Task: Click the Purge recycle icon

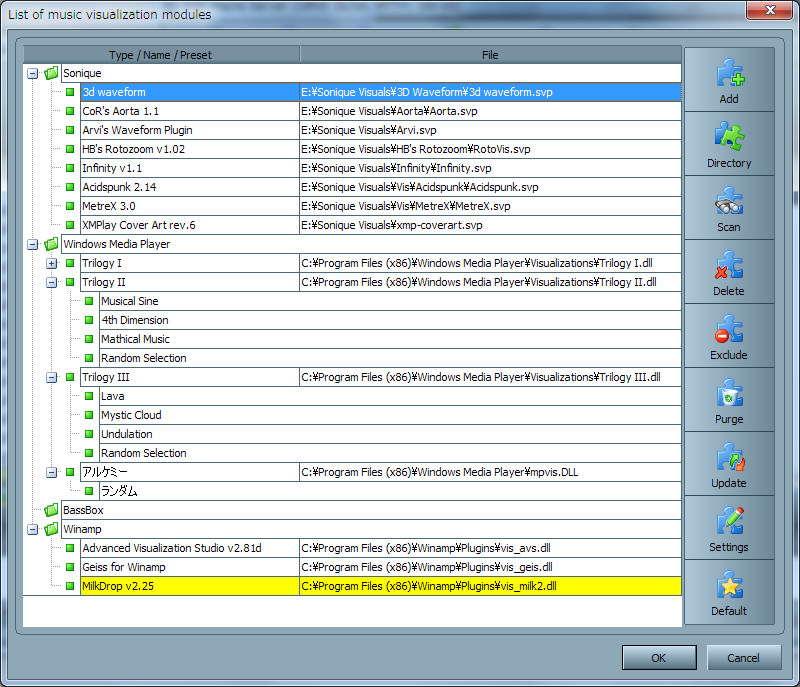Action: click(729, 393)
